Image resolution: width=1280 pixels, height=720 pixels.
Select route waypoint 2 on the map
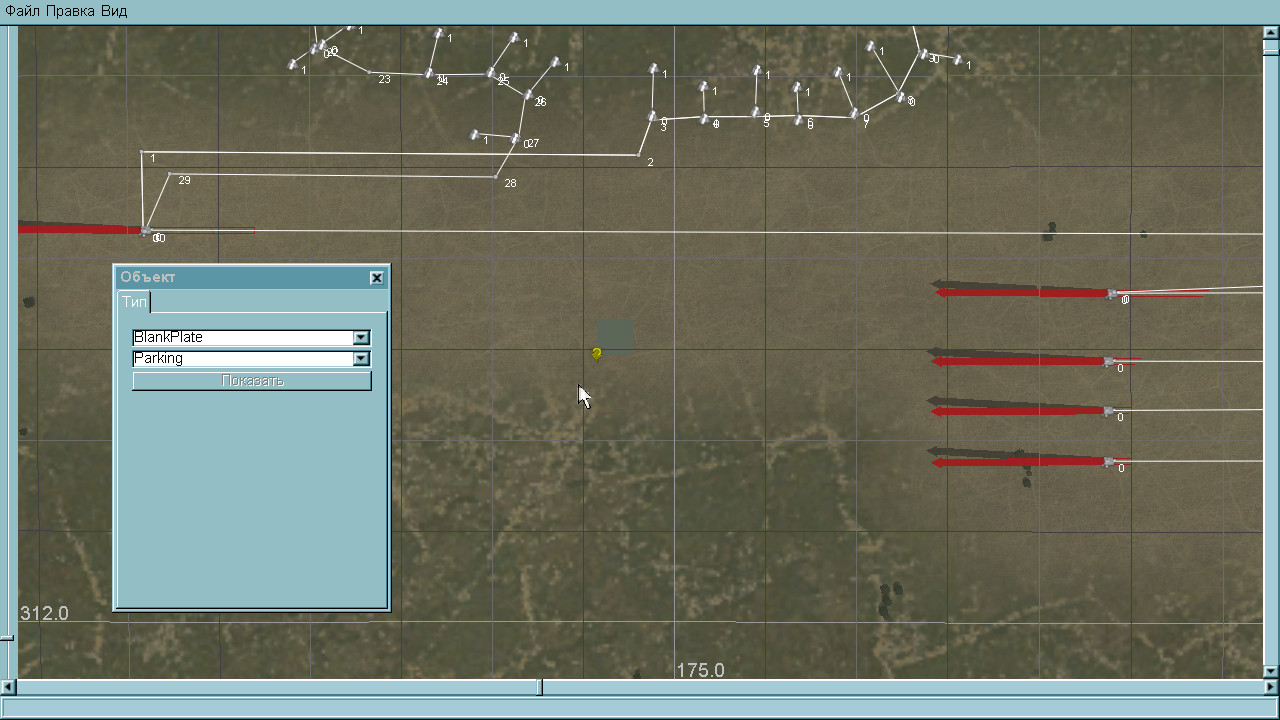[x=638, y=155]
